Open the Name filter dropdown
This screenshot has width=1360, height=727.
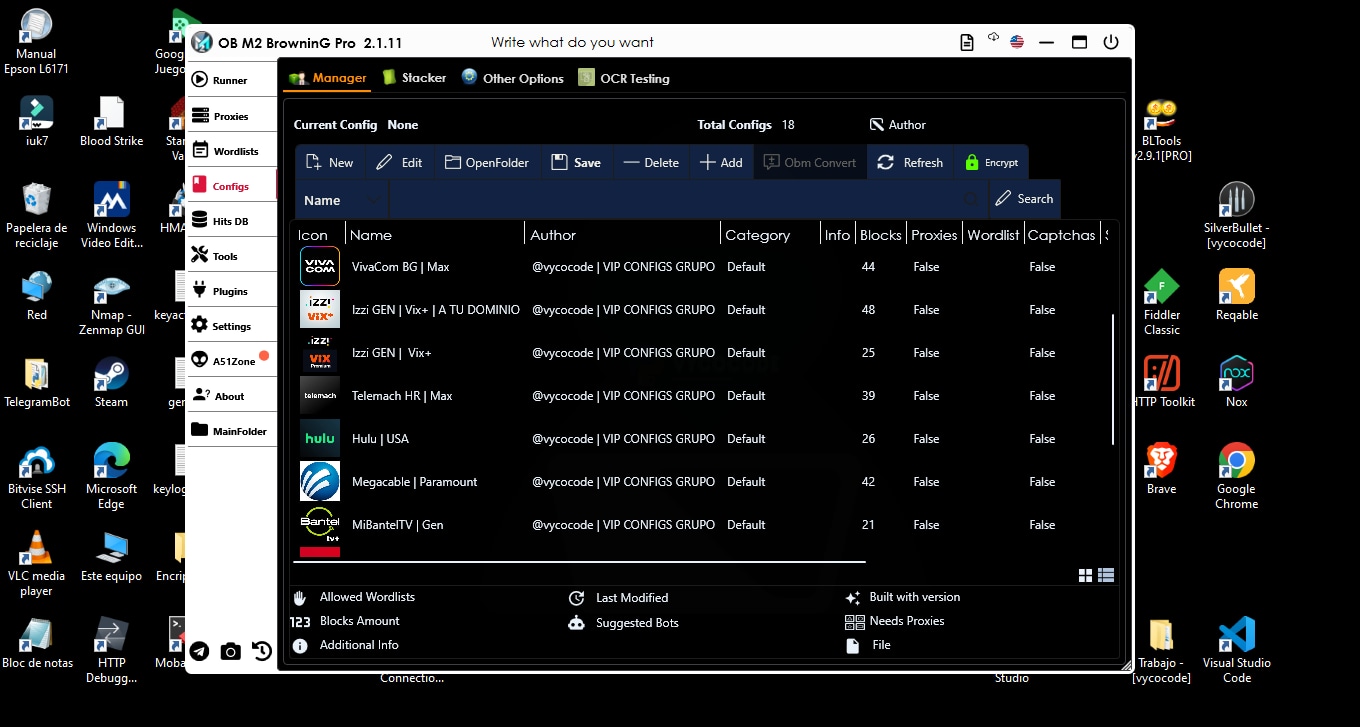[x=340, y=200]
